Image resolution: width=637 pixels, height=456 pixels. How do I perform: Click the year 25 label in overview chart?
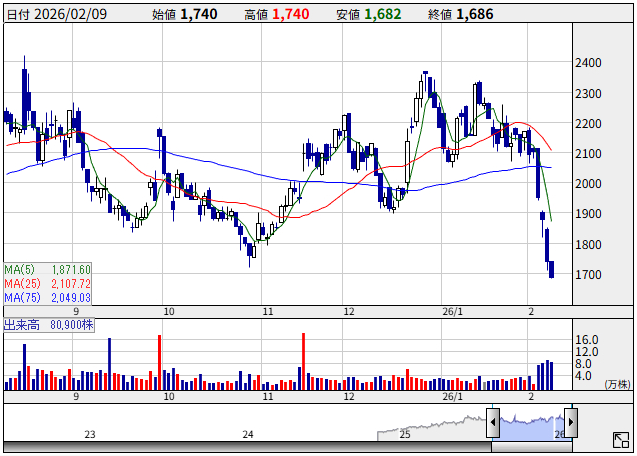click(405, 434)
